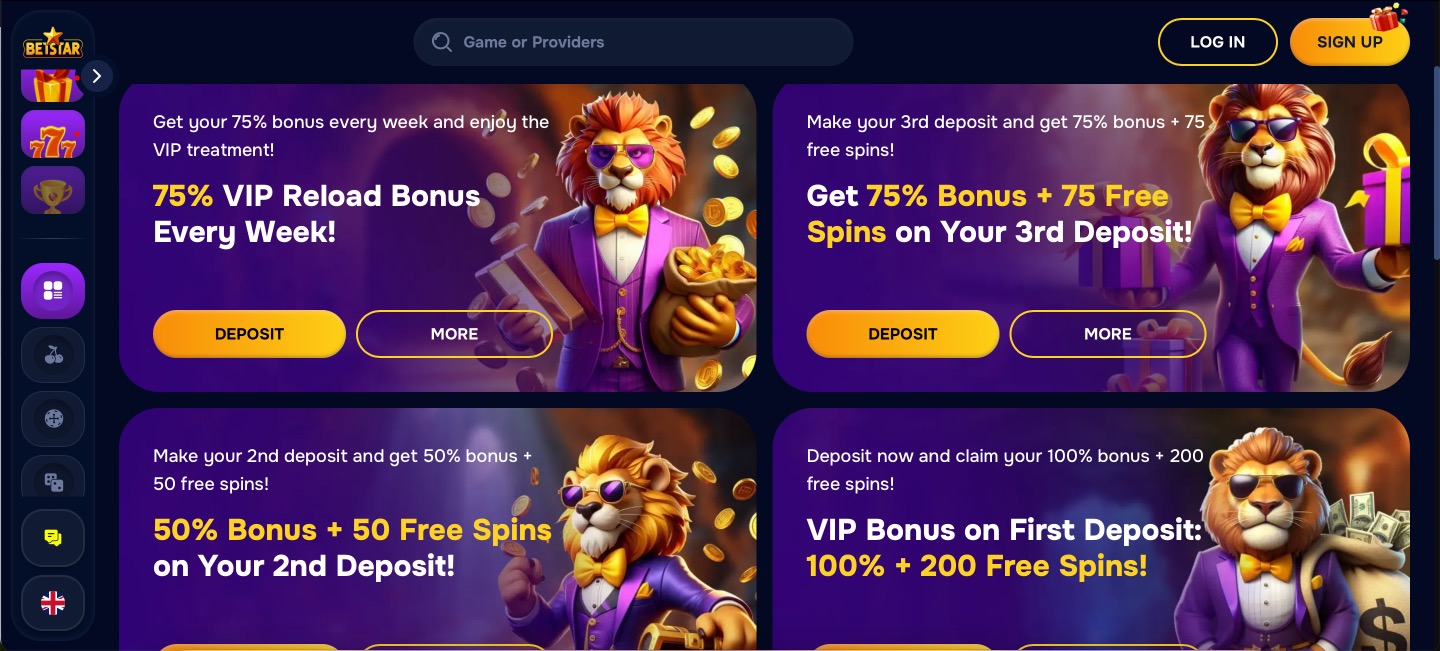The image size is (1440, 651).
Task: Click MORE on the 3rd Deposit bonus card
Action: point(1107,334)
